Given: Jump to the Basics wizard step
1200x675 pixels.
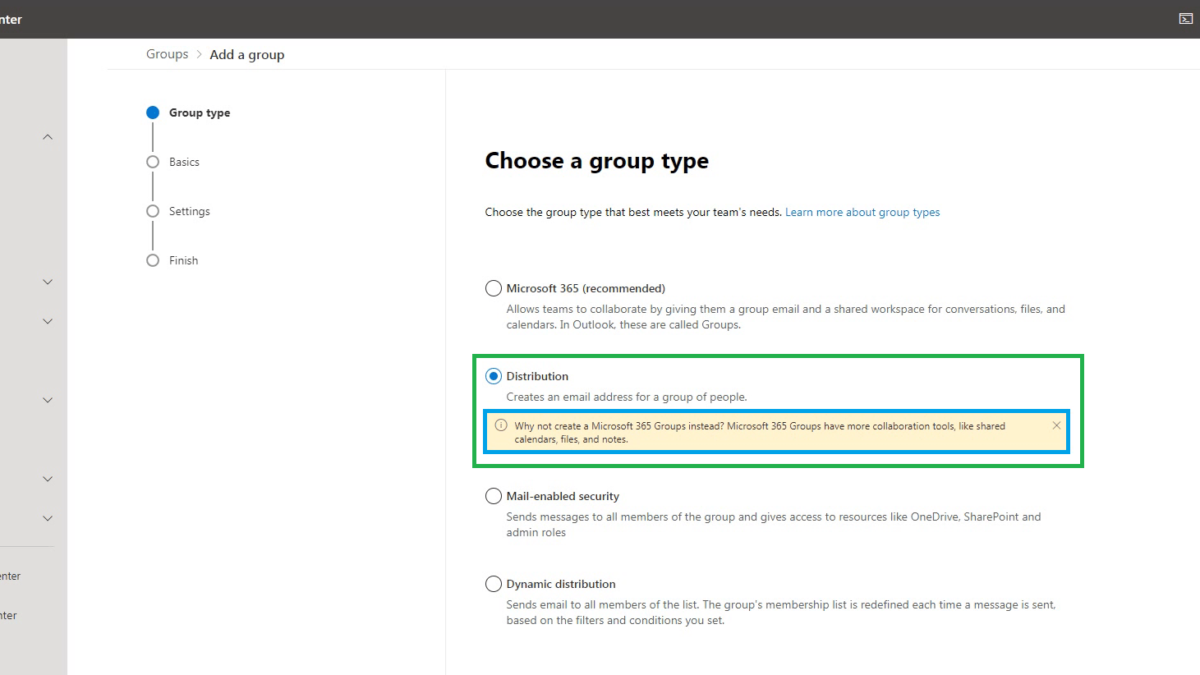Looking at the screenshot, I should (173, 162).
